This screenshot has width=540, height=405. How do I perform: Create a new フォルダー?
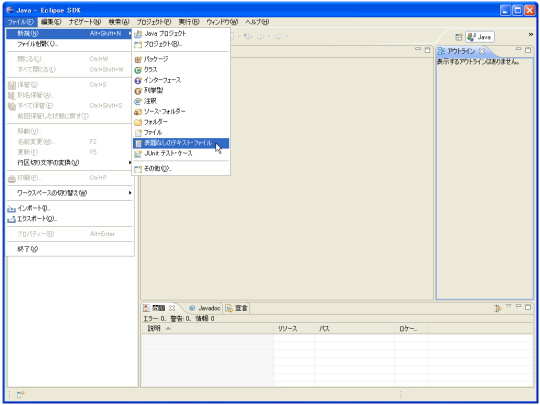click(x=181, y=122)
